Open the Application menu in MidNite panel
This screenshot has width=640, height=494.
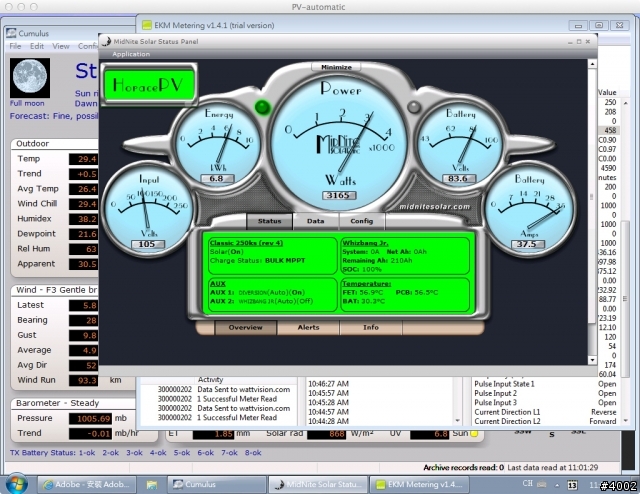coord(131,54)
